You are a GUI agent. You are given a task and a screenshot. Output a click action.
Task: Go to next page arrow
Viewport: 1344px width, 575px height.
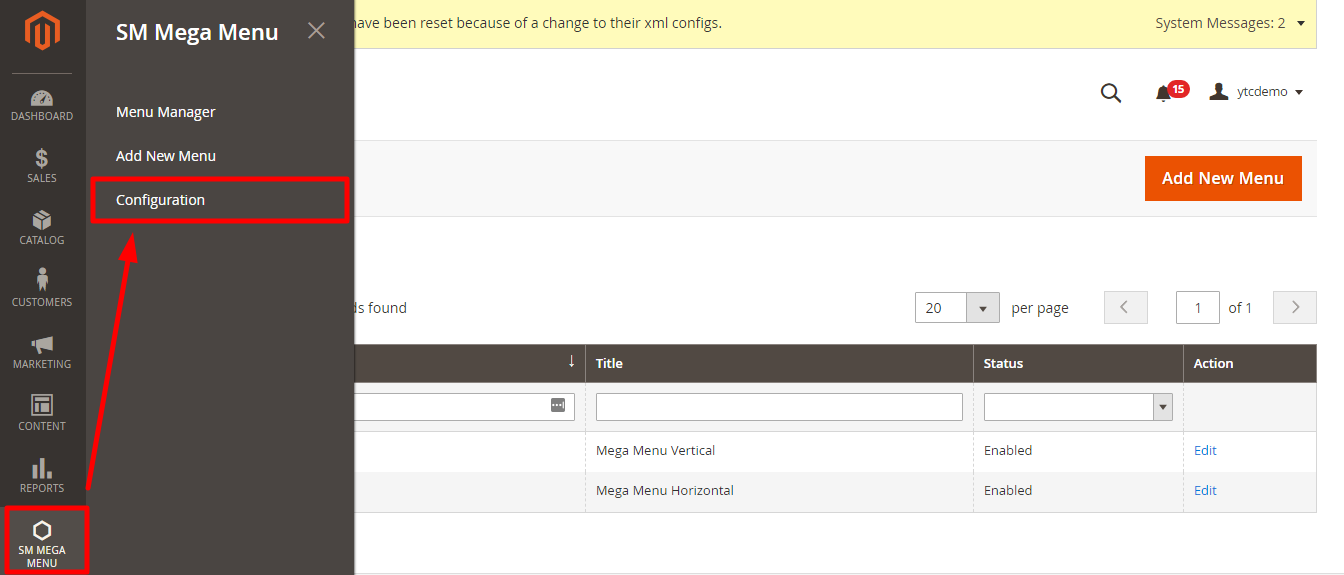[x=1295, y=308]
